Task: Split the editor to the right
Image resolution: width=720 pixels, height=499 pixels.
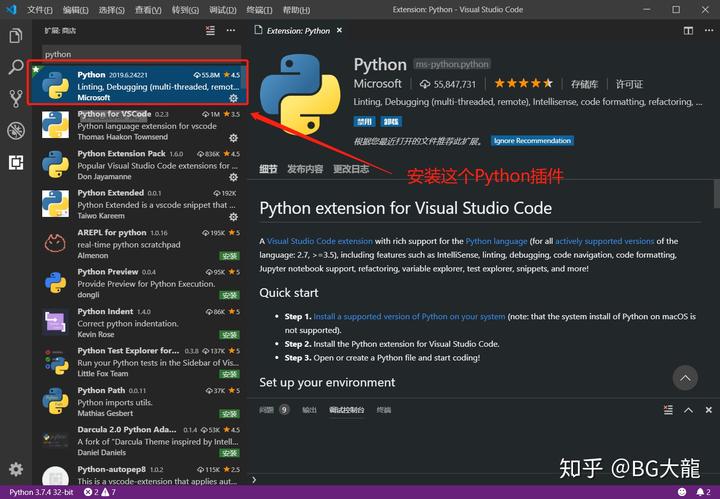Action: tap(688, 31)
